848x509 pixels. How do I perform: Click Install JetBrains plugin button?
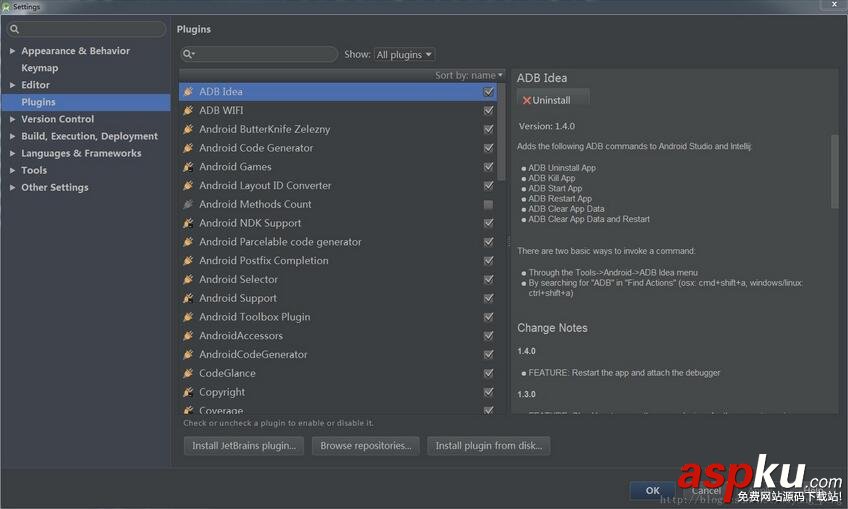[x=244, y=446]
